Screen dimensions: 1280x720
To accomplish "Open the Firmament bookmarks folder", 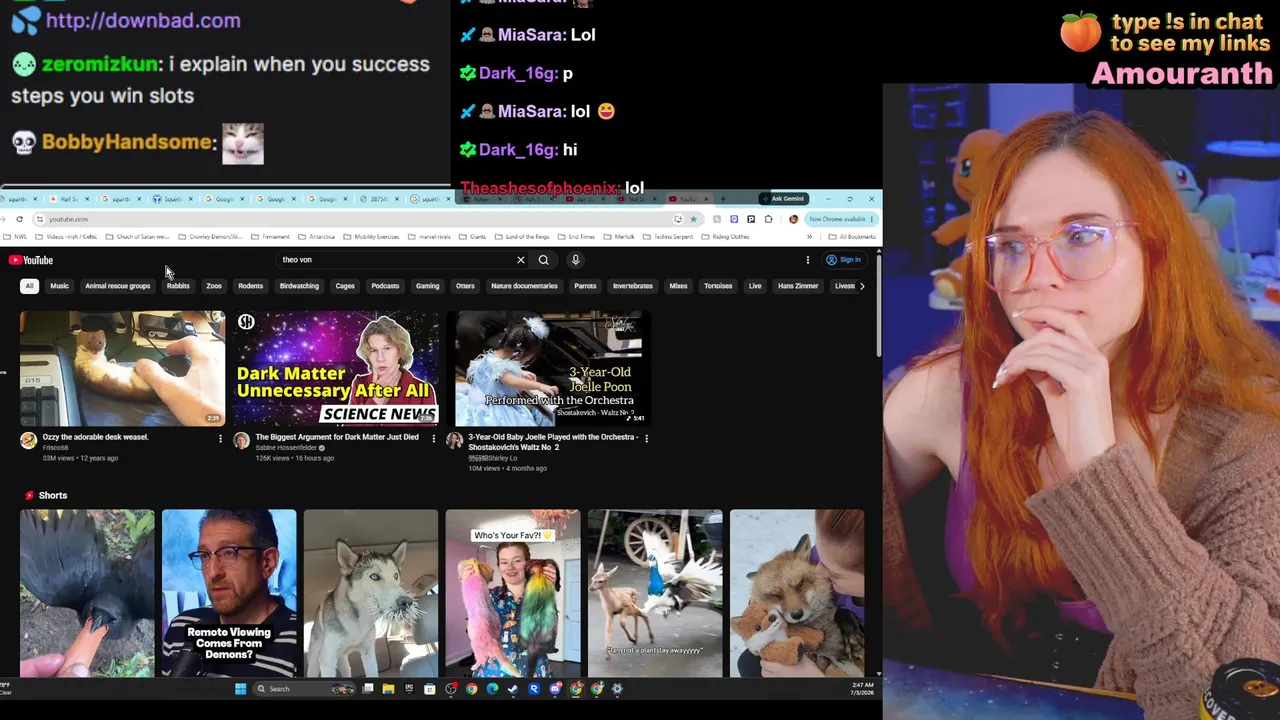I will (270, 237).
